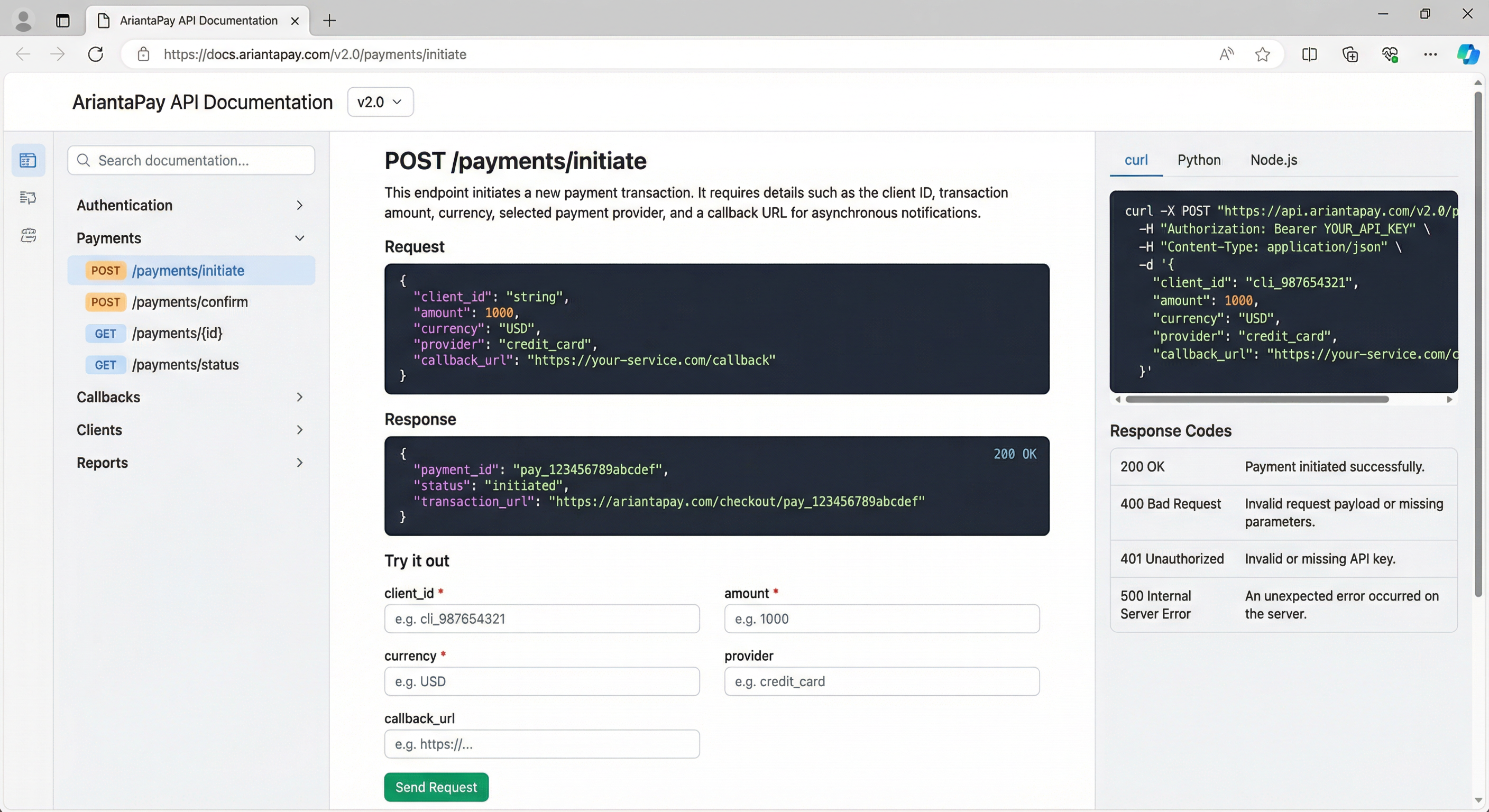
Task: Collapse the Payments section
Action: tap(190, 238)
